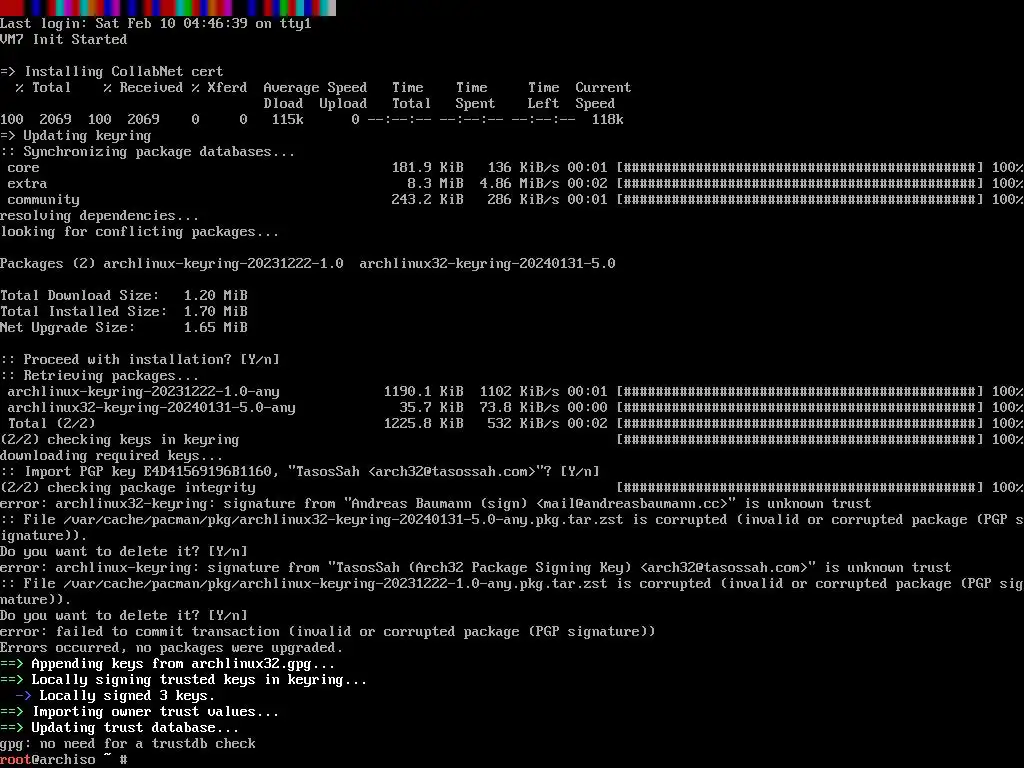Click the progress bar of the extra row
Image resolution: width=1024 pixels, height=768 pixels.
point(800,184)
